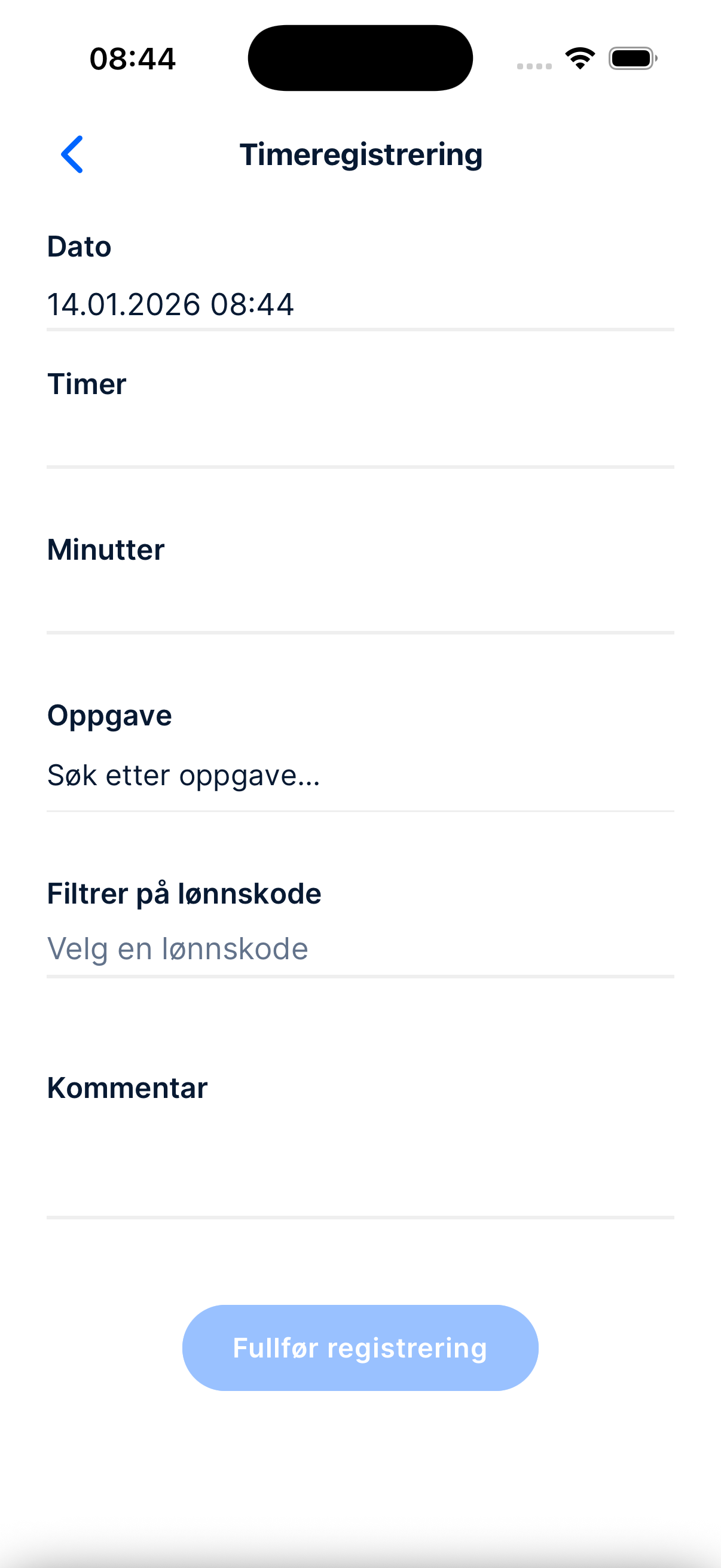
Task: Click the 'Søk etter oppgave...' search field
Action: point(360,776)
